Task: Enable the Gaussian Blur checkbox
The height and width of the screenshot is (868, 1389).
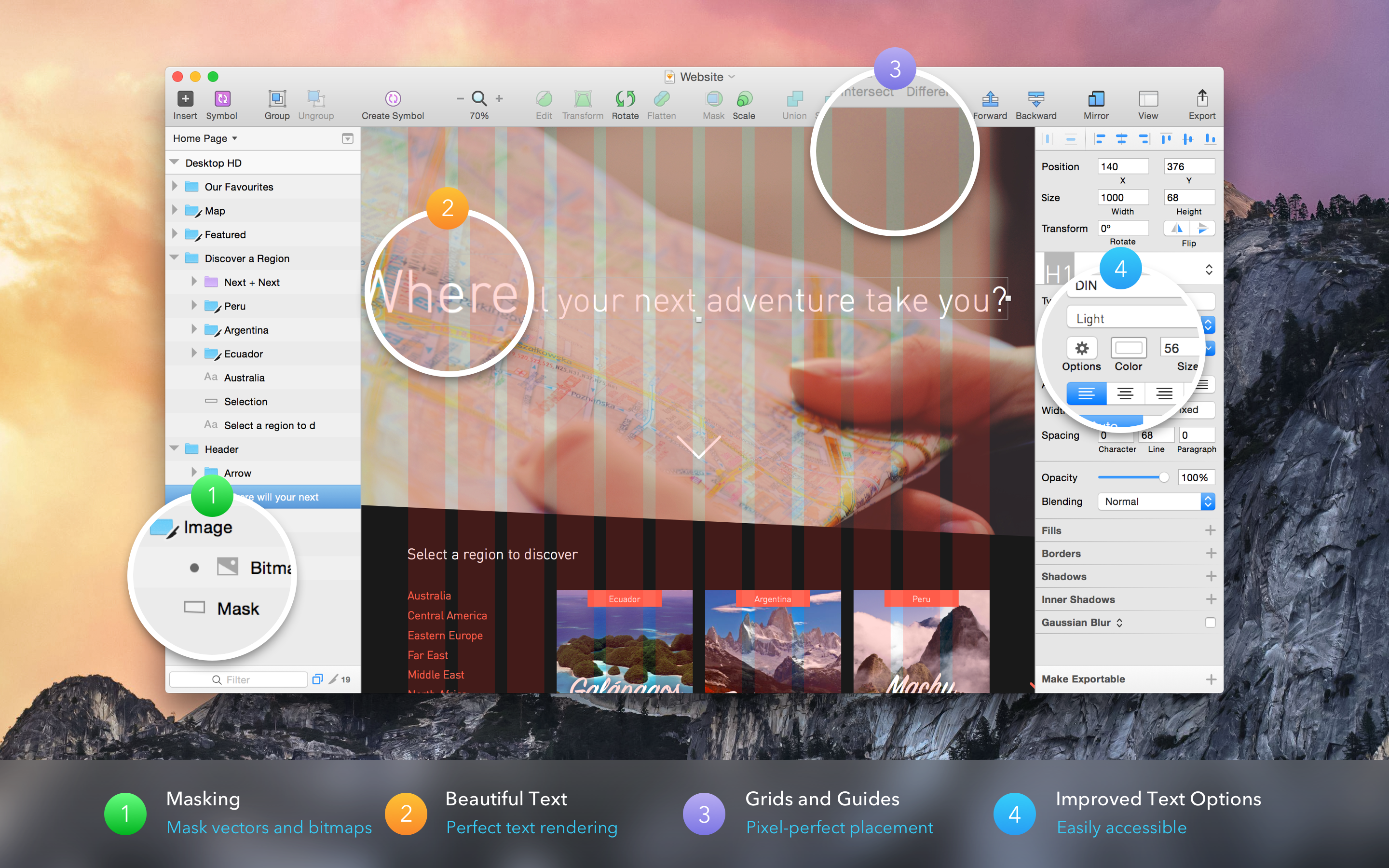Action: click(x=1210, y=622)
